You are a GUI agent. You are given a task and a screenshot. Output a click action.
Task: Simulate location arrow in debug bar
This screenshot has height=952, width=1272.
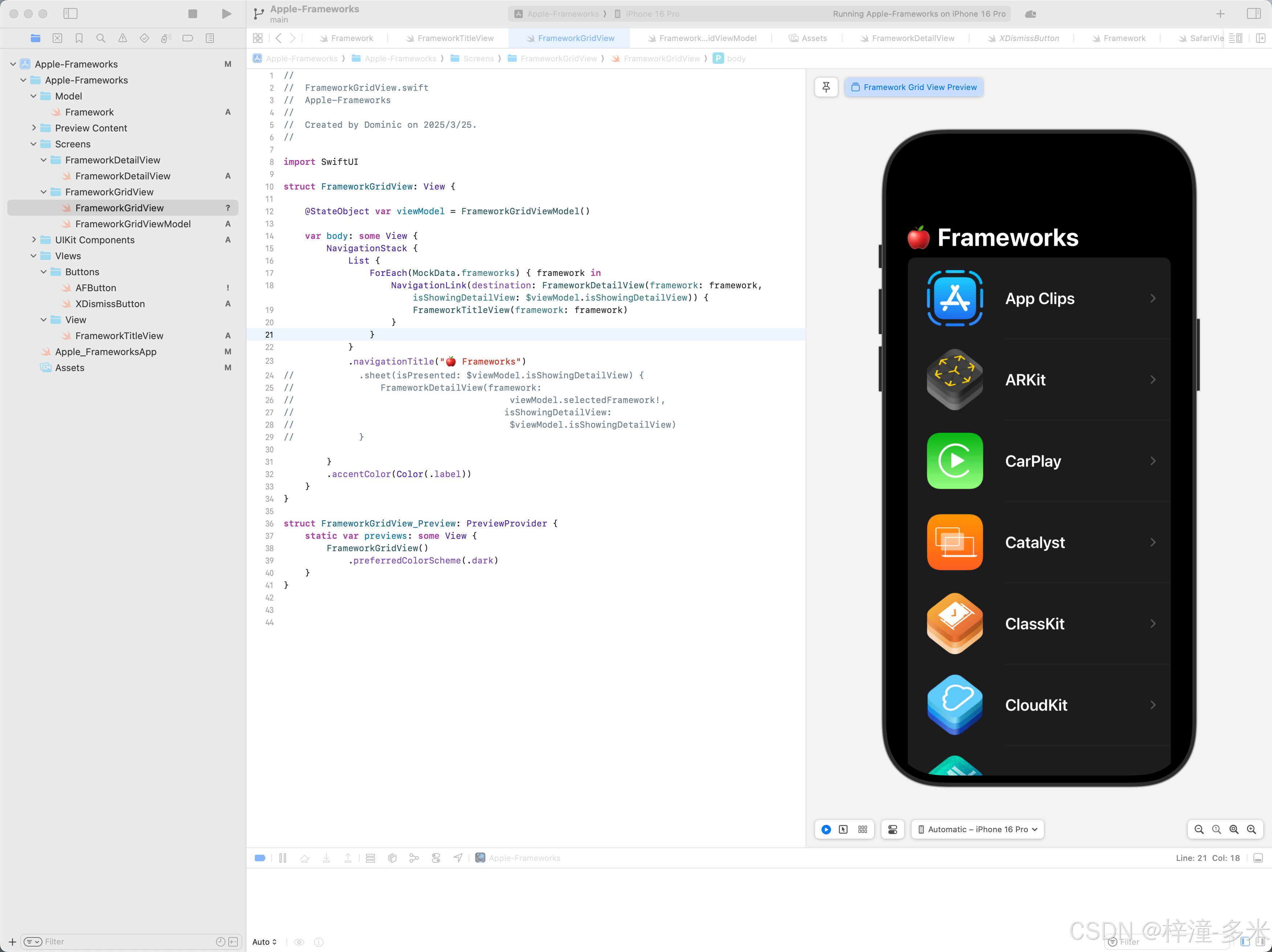tap(458, 858)
